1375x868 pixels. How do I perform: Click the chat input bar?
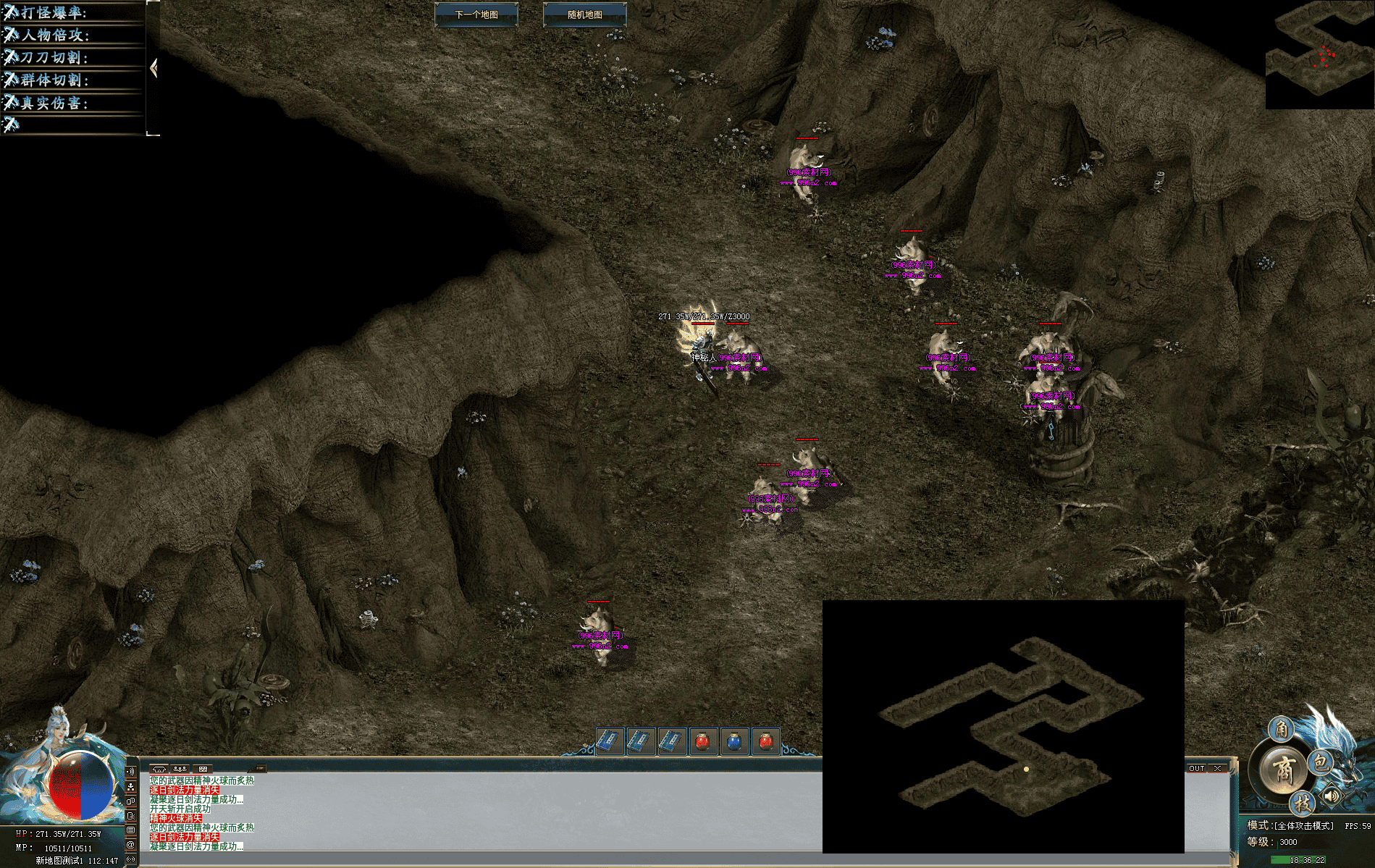pyautogui.click(x=684, y=859)
